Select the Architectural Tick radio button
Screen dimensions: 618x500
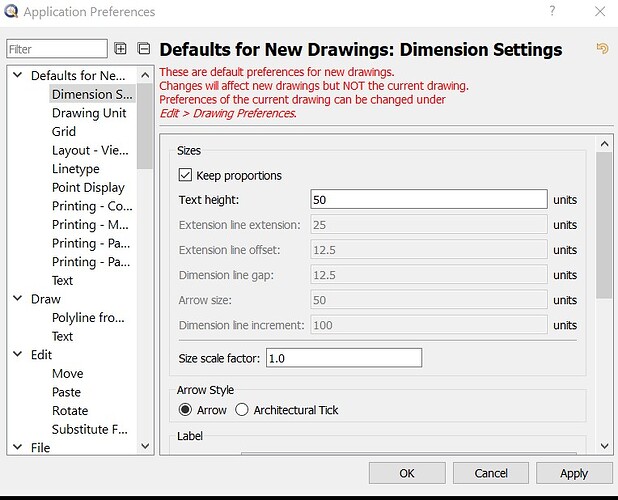click(x=241, y=410)
